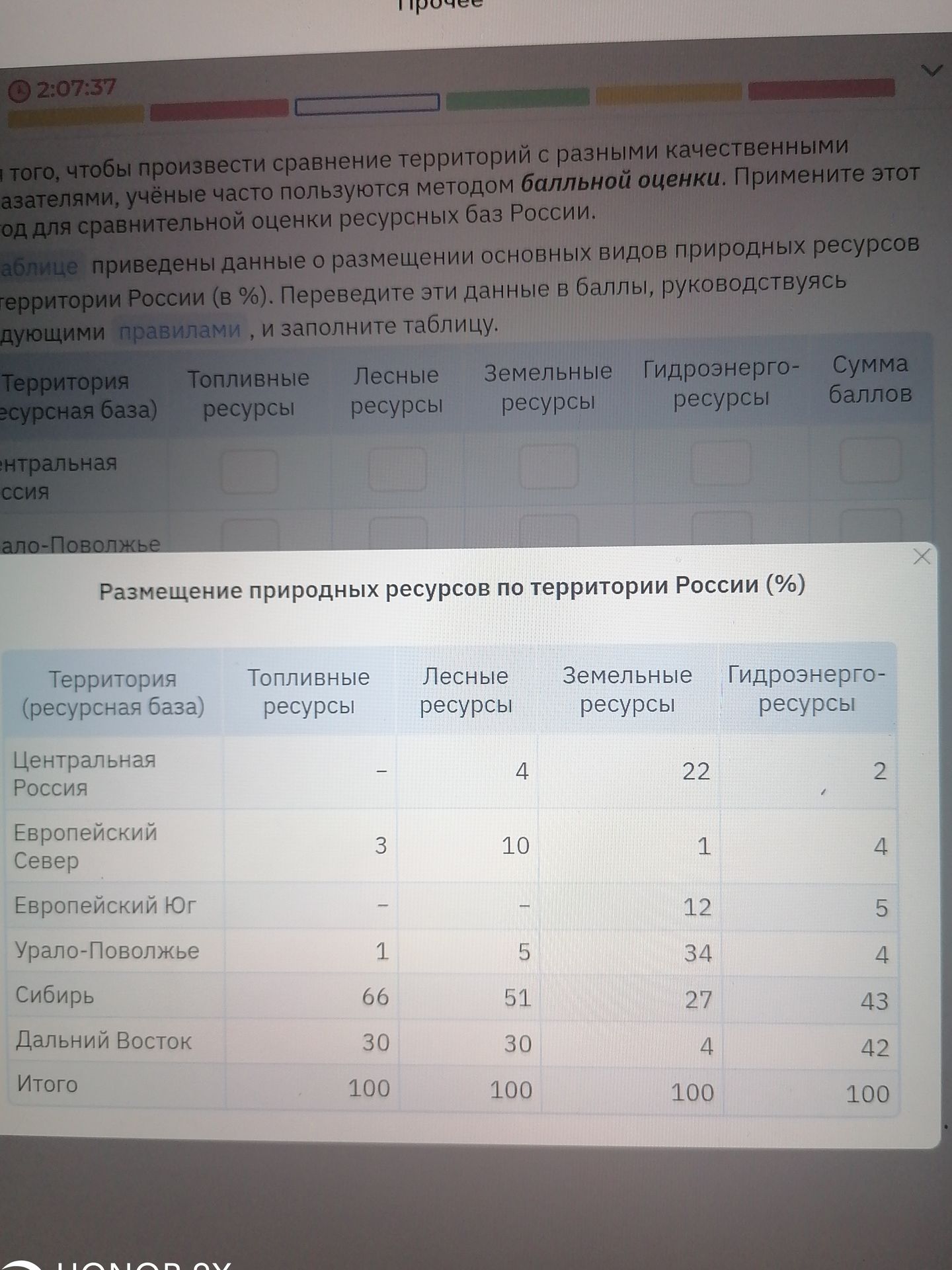Click the timer clock icon
The width and height of the screenshot is (952, 1270).
tap(19, 91)
